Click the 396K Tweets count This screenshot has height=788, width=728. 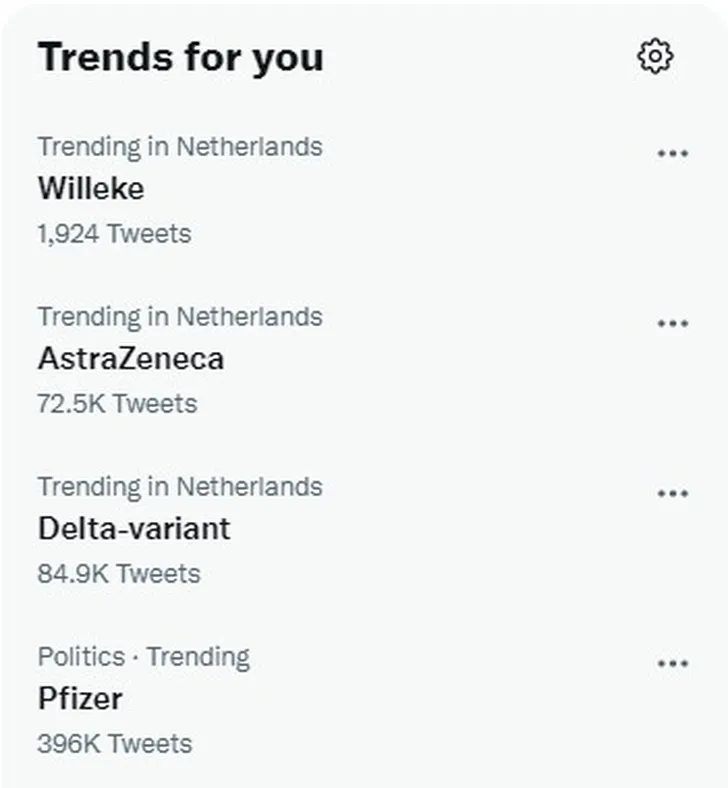pos(114,744)
